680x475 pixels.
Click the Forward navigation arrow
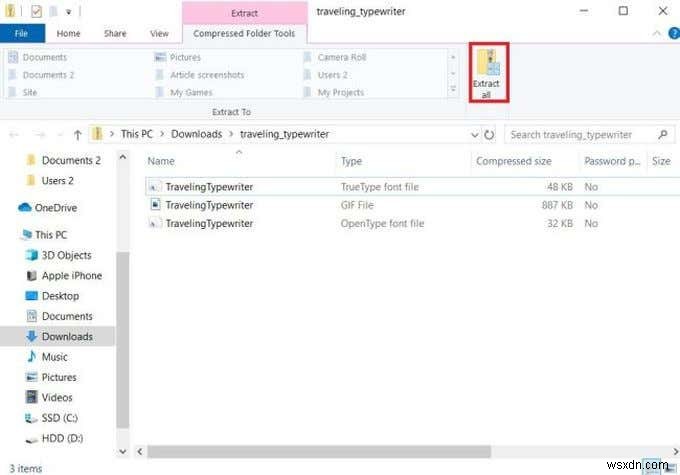click(40, 135)
